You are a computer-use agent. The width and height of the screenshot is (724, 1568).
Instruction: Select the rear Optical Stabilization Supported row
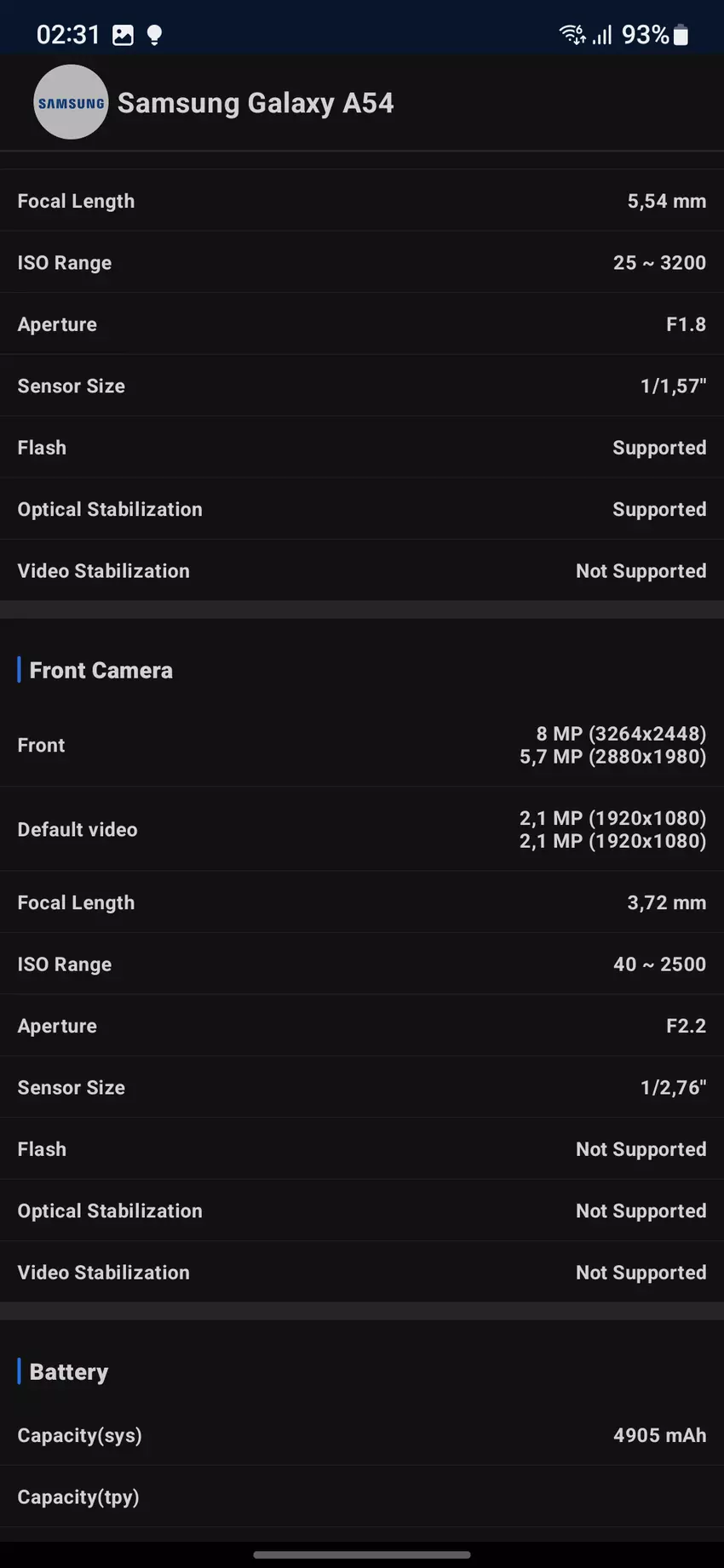point(362,509)
